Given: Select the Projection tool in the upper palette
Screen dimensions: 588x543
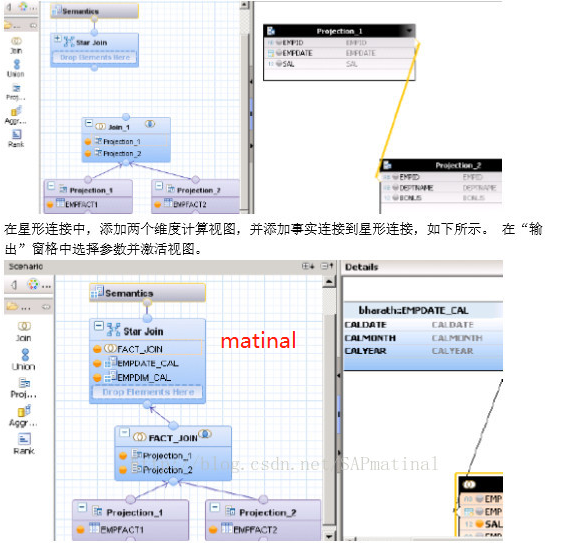Looking at the screenshot, I should pyautogui.click(x=16, y=93).
